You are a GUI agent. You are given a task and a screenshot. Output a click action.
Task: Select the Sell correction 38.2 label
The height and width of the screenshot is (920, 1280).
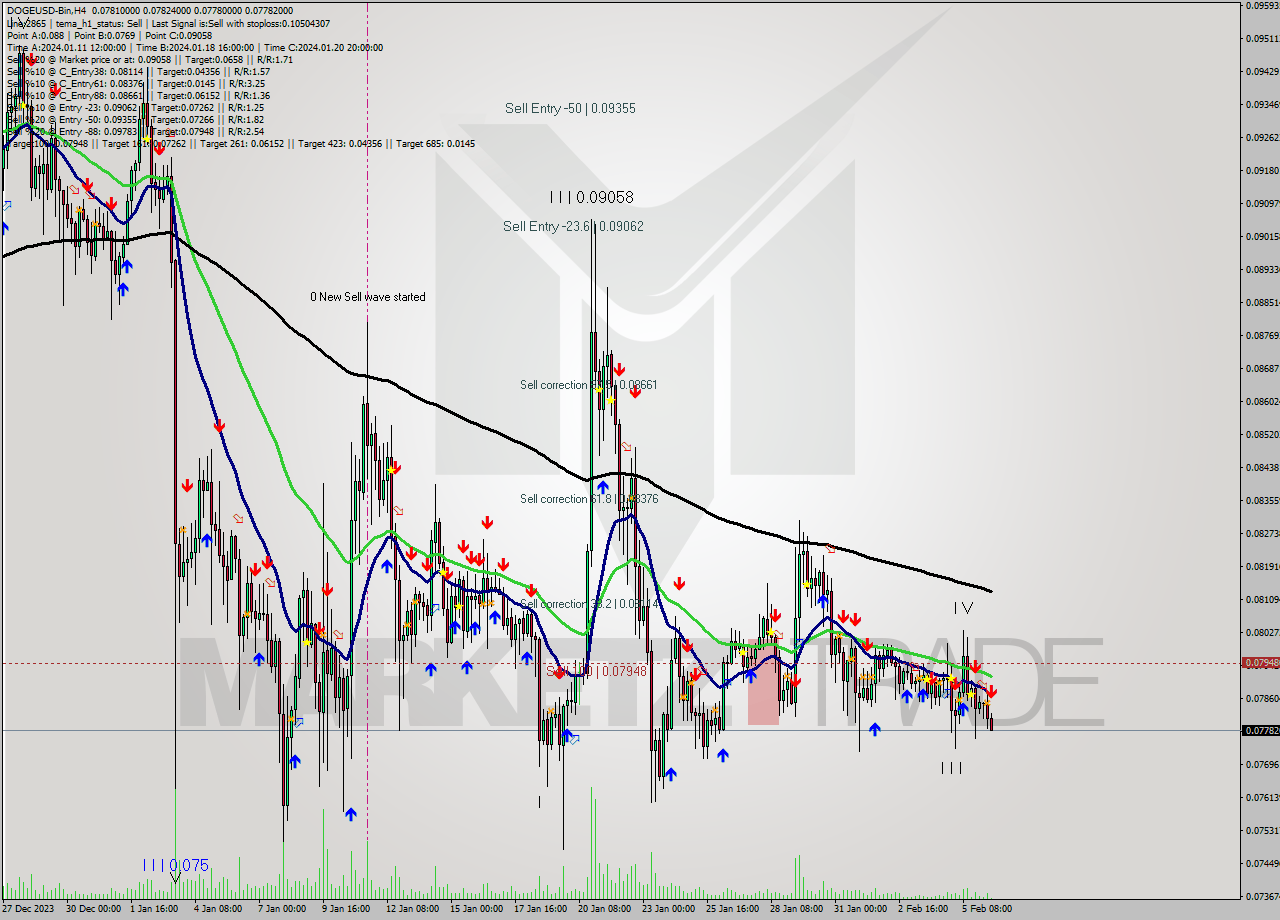588,604
